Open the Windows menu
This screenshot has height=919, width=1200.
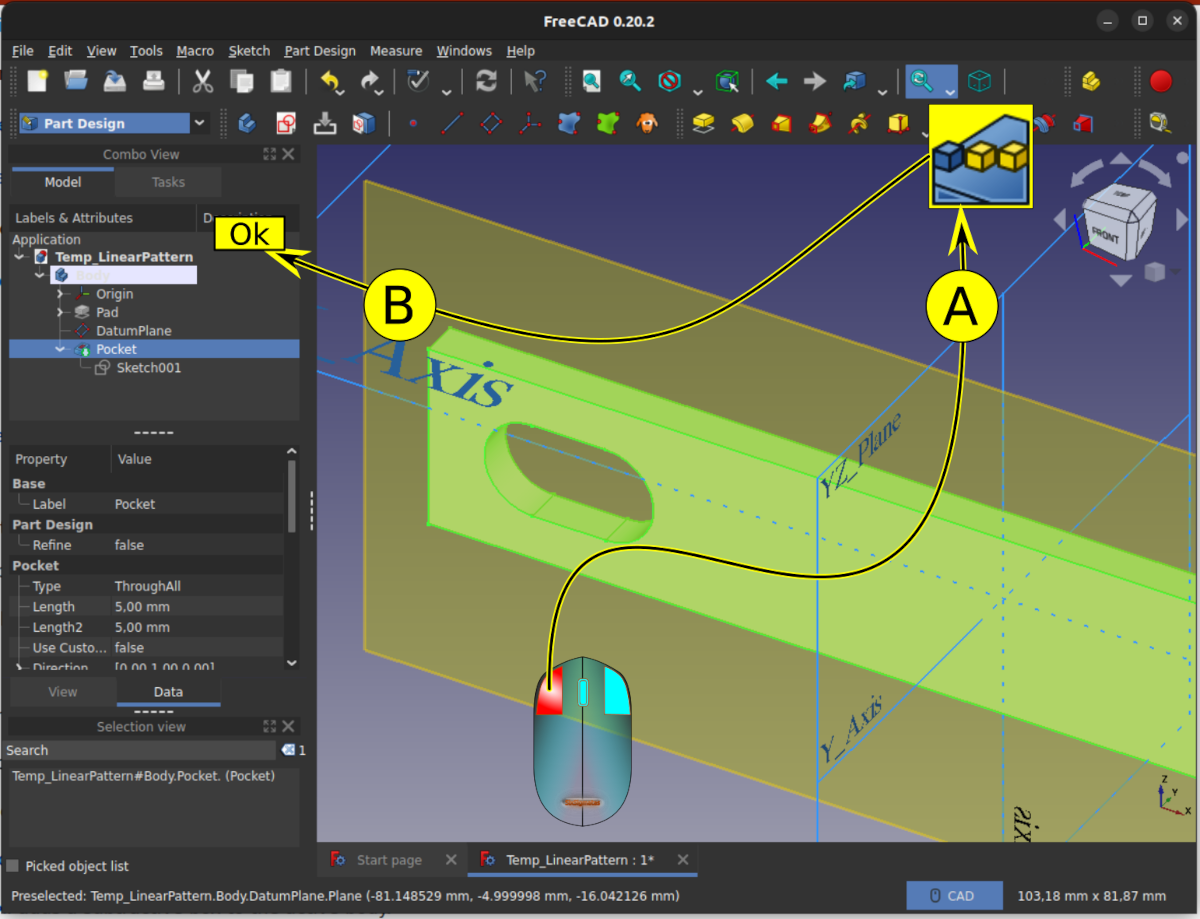click(464, 51)
